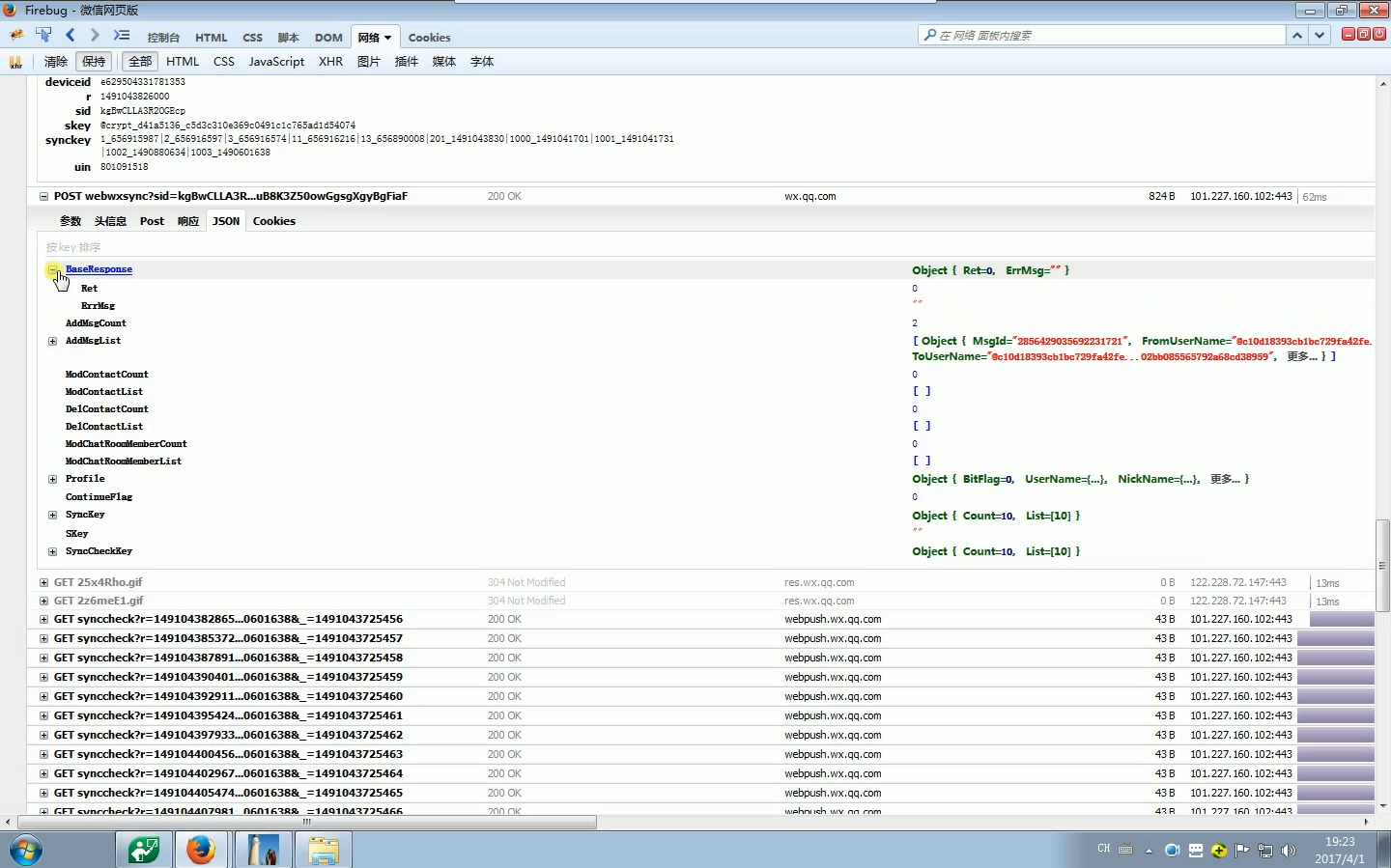Click the horizontal scrollbar thumb
Screen dimensions: 1391x868
point(306,823)
